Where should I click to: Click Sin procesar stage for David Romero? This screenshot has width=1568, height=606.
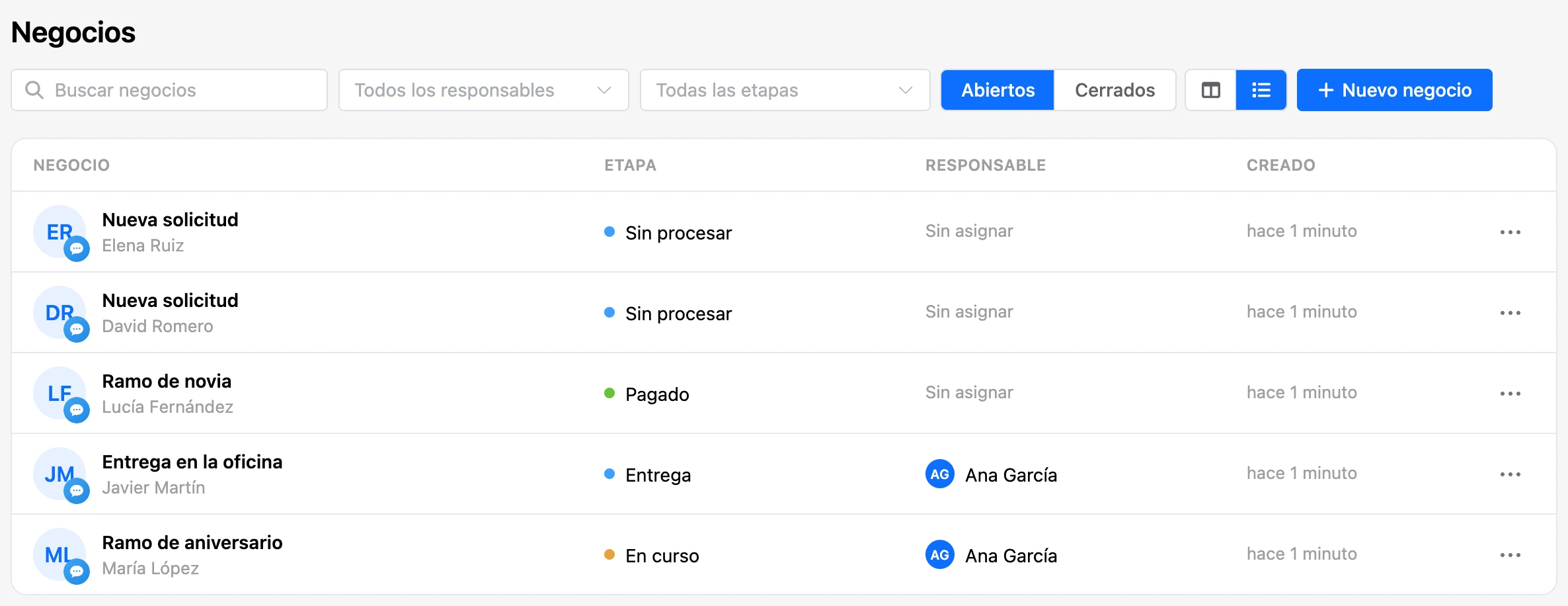click(678, 314)
